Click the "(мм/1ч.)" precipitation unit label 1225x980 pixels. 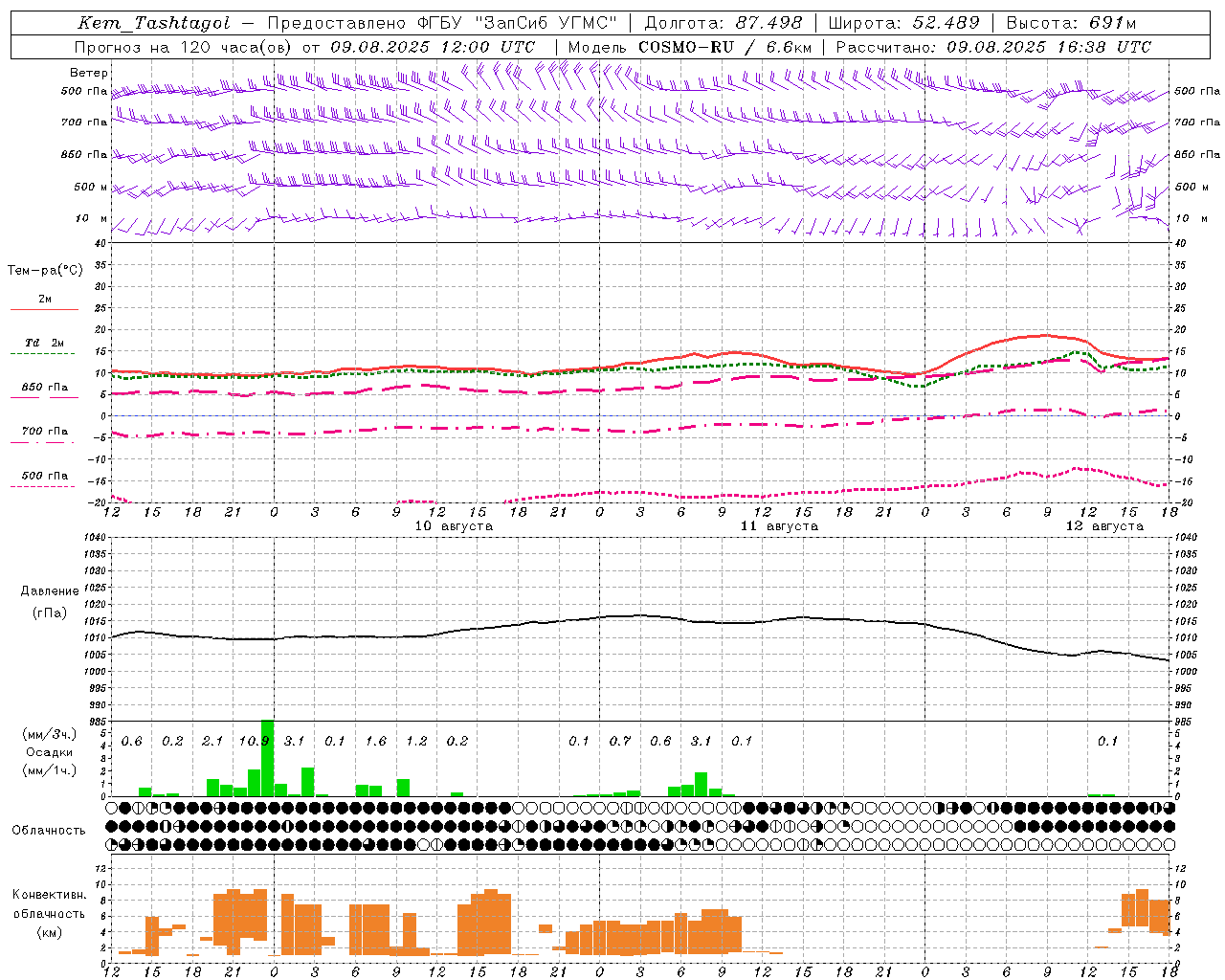[x=50, y=770]
